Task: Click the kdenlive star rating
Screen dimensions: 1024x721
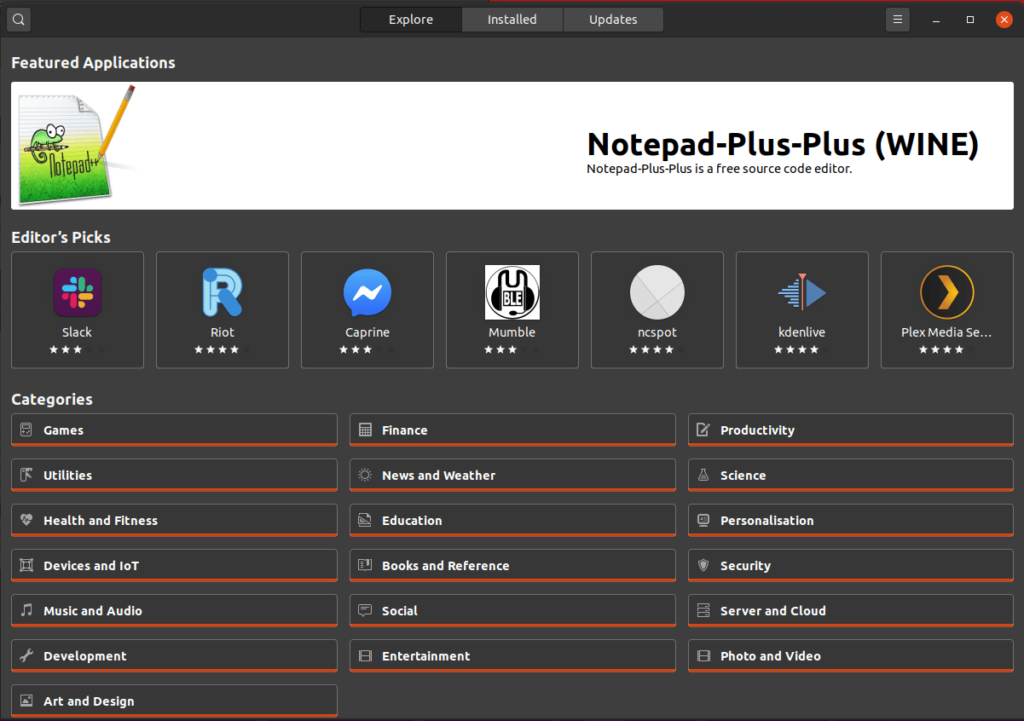Action: point(802,349)
